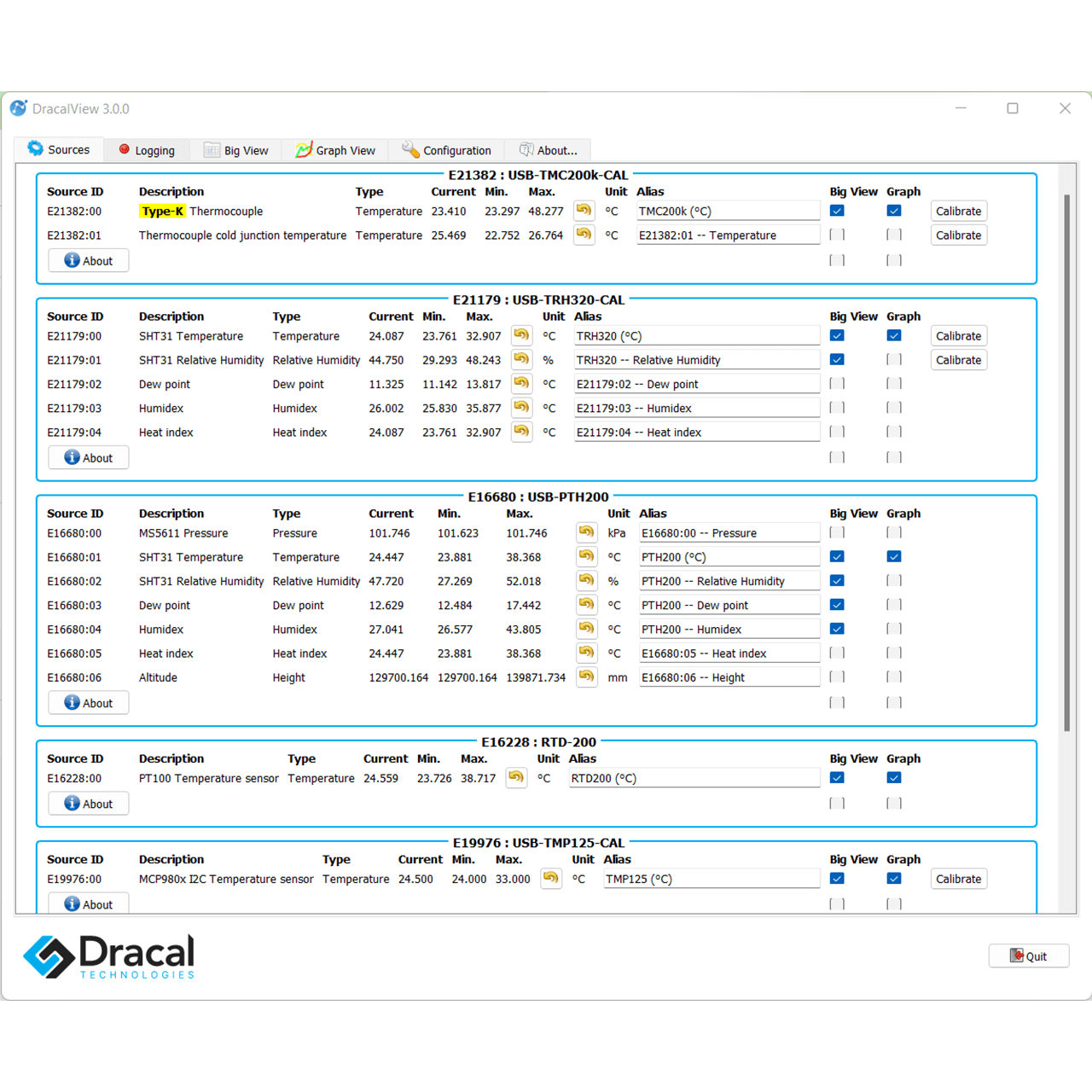Click the current value 101.746 for Pressure
This screenshot has width=1092, height=1092.
pos(389,533)
